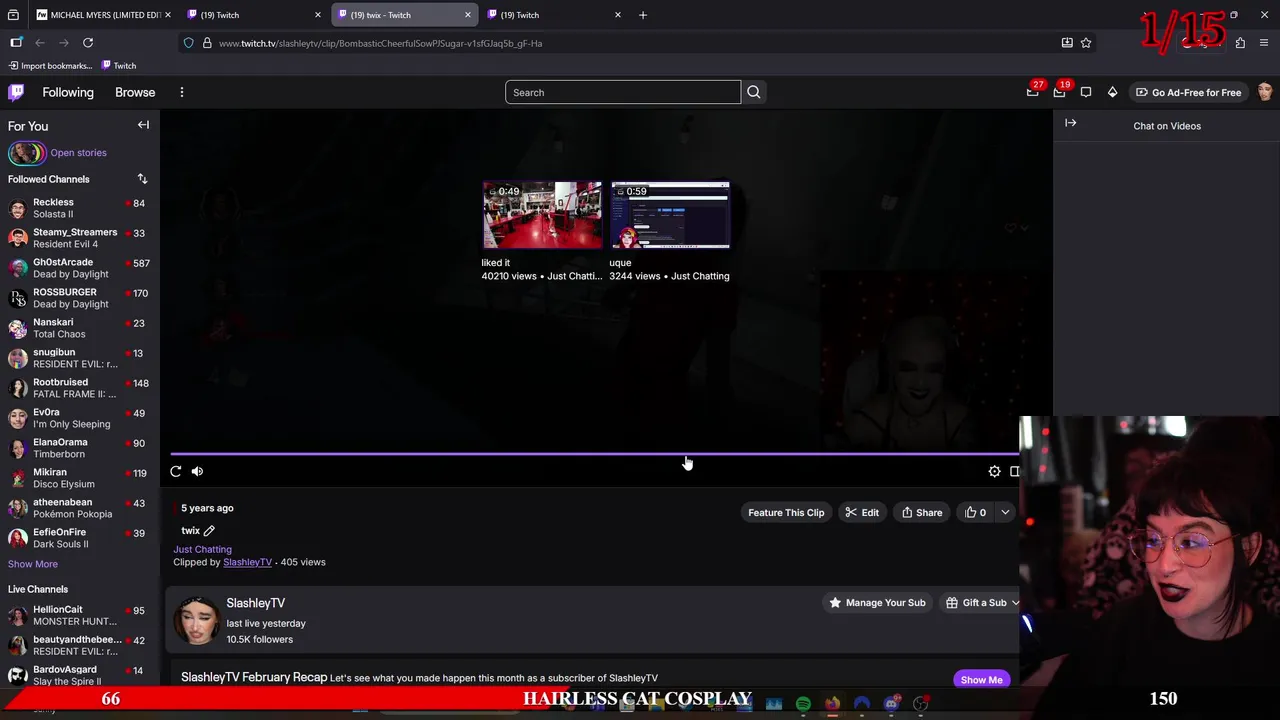Screen dimensions: 1280x720
Task: Click the browser address bar URL
Action: (x=380, y=43)
